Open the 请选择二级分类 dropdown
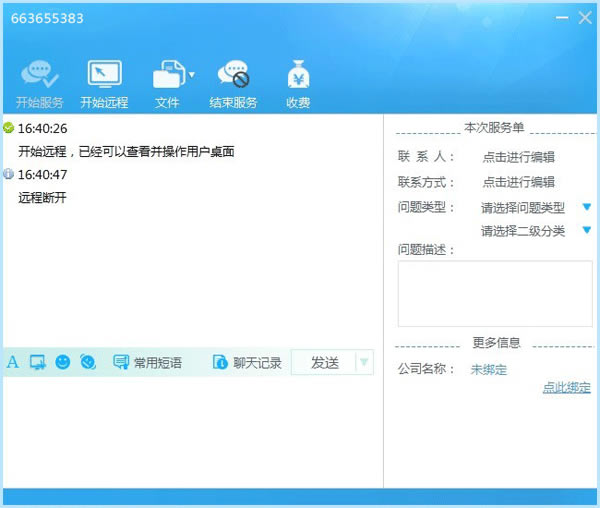 (x=587, y=230)
